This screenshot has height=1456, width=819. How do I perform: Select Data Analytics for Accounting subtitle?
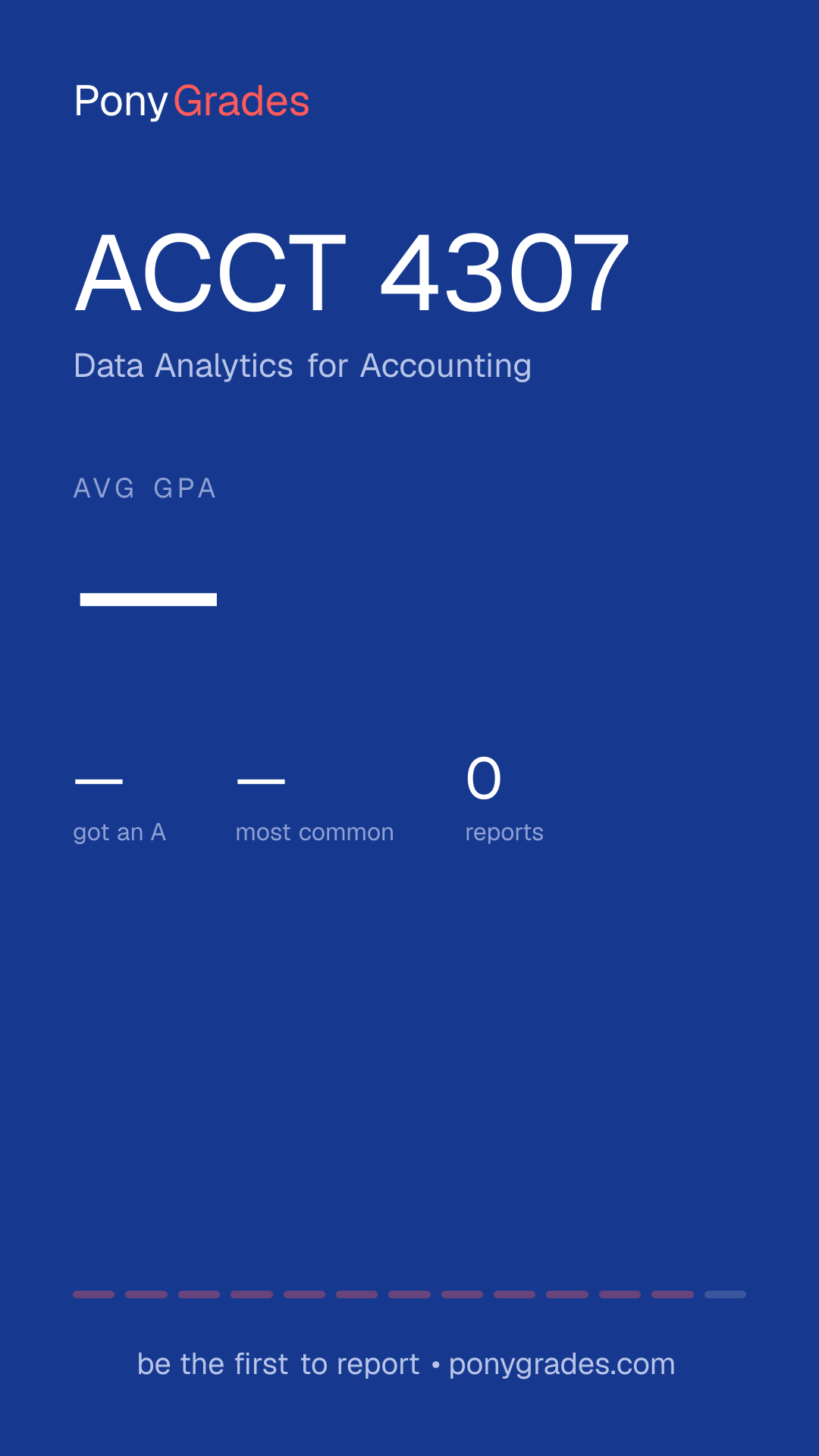303,366
